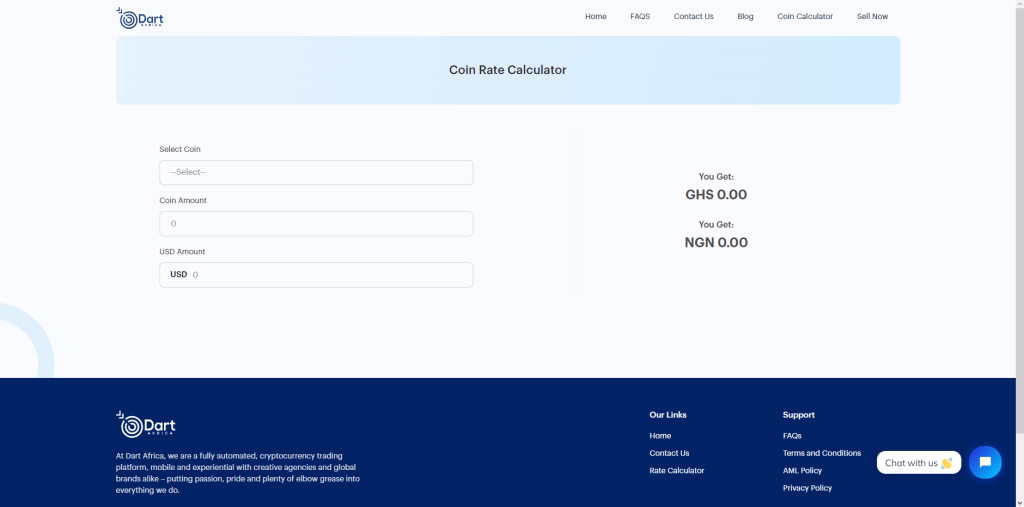Click the 'USD Amount' label

point(182,252)
